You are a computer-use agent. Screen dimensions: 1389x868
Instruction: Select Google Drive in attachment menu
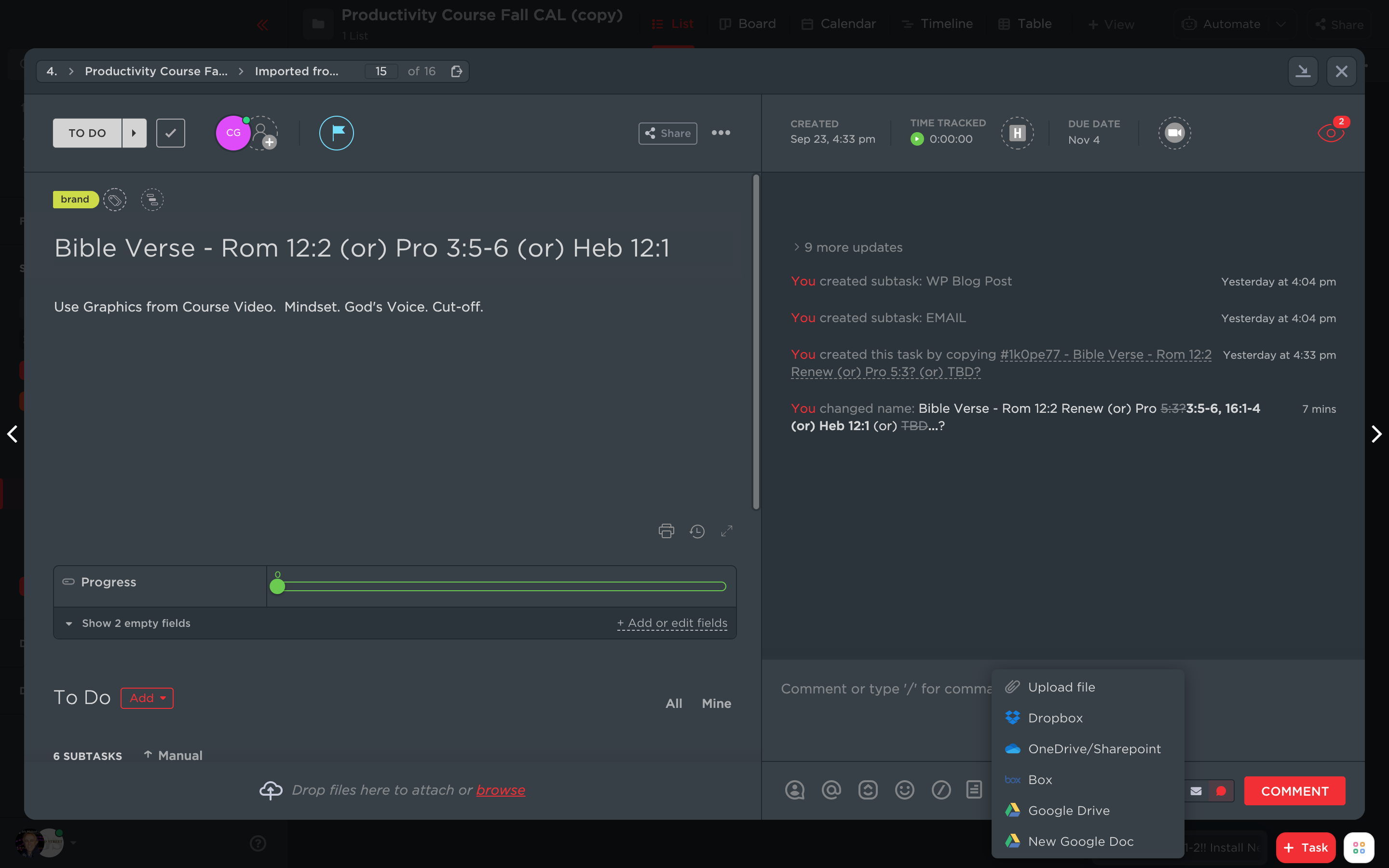point(1069,810)
